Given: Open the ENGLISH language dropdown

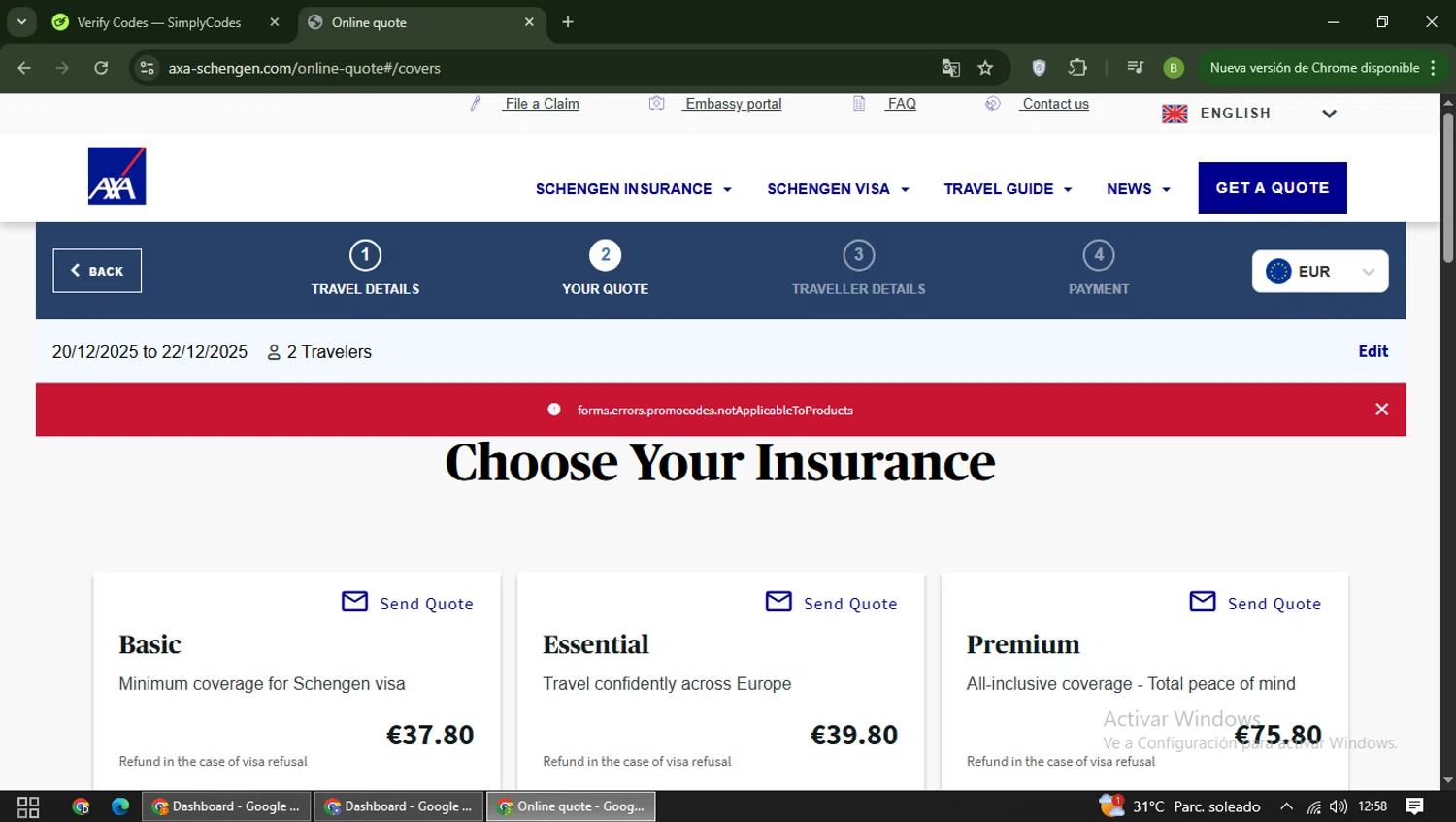Looking at the screenshot, I should click(1250, 114).
